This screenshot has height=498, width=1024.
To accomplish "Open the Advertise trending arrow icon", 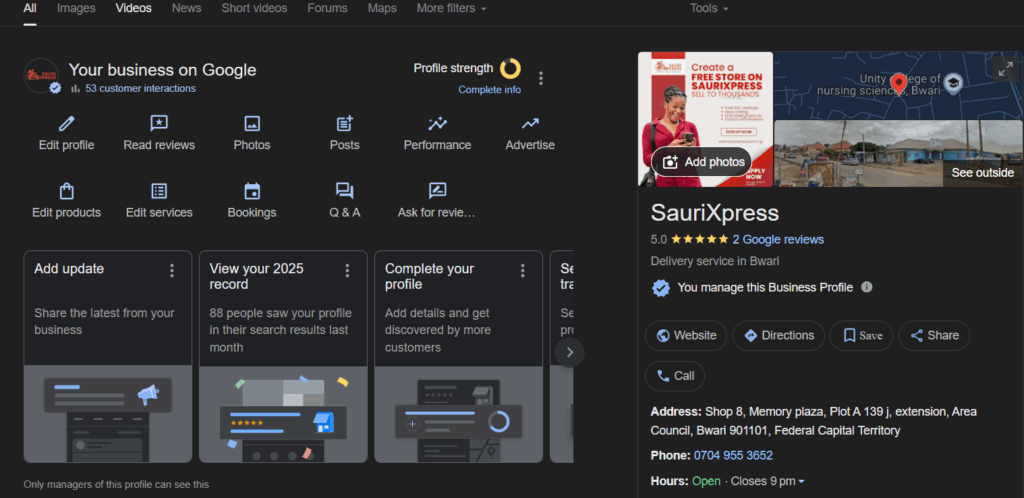I will [x=530, y=123].
